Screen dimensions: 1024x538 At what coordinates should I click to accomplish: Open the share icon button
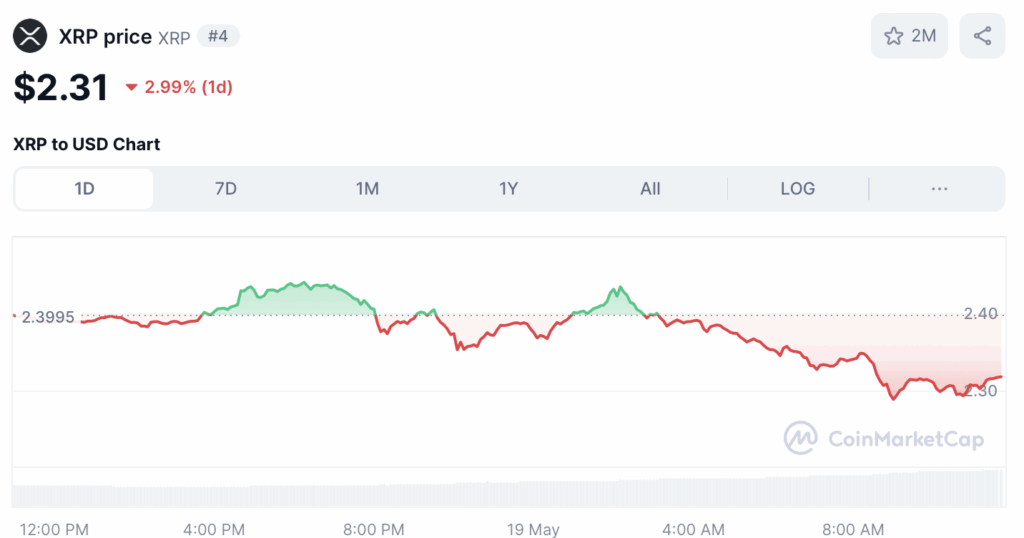click(982, 36)
